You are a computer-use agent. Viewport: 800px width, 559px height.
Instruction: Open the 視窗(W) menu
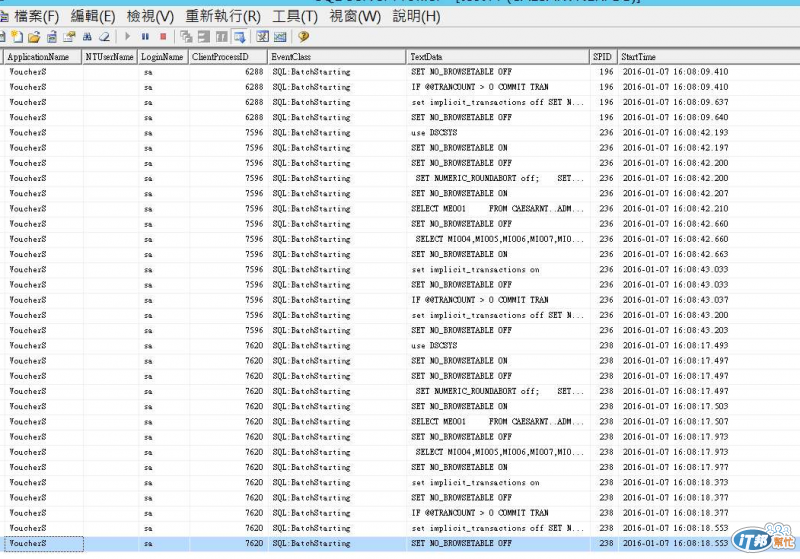click(x=355, y=17)
